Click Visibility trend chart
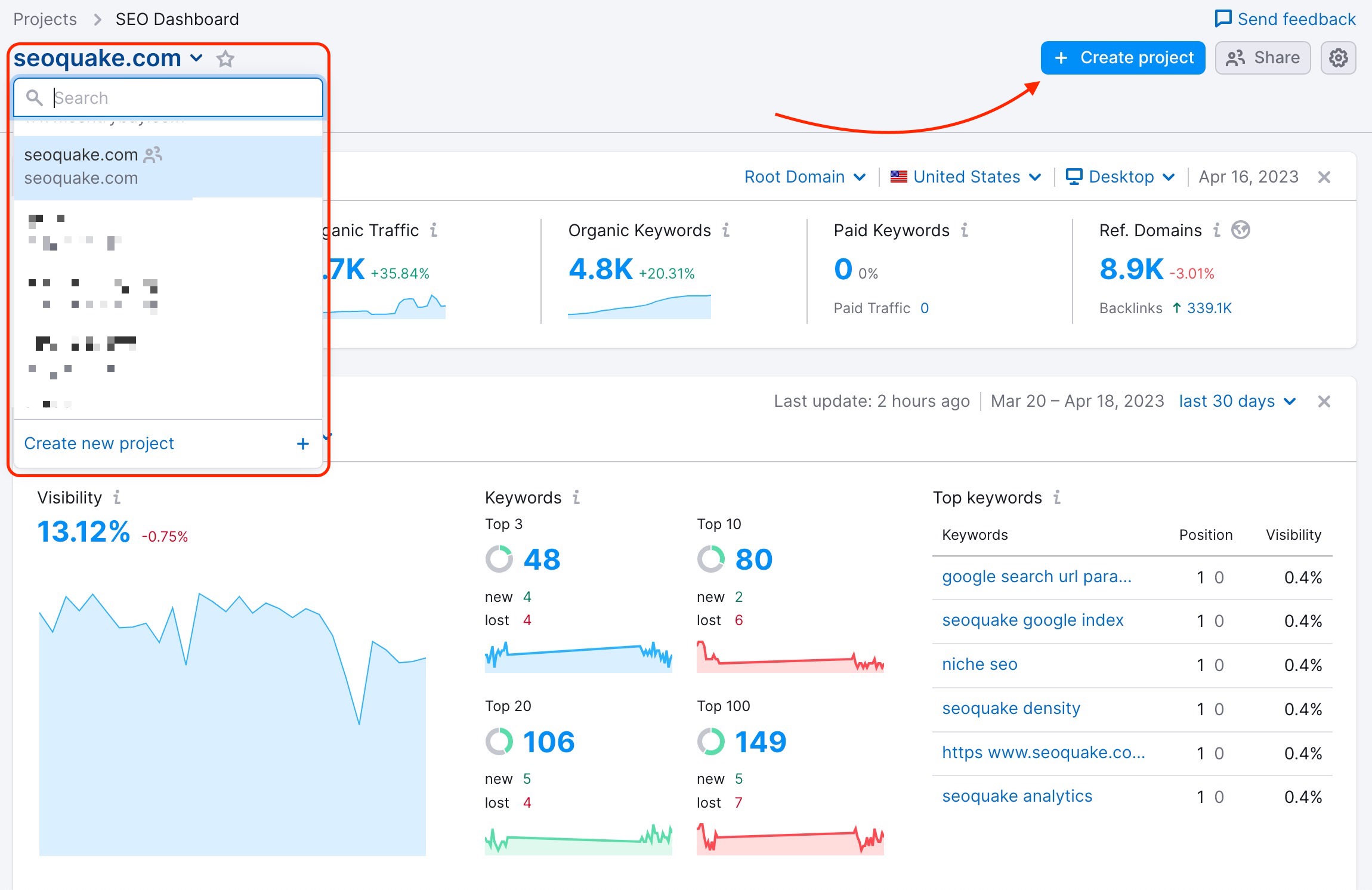 pyautogui.click(x=233, y=724)
